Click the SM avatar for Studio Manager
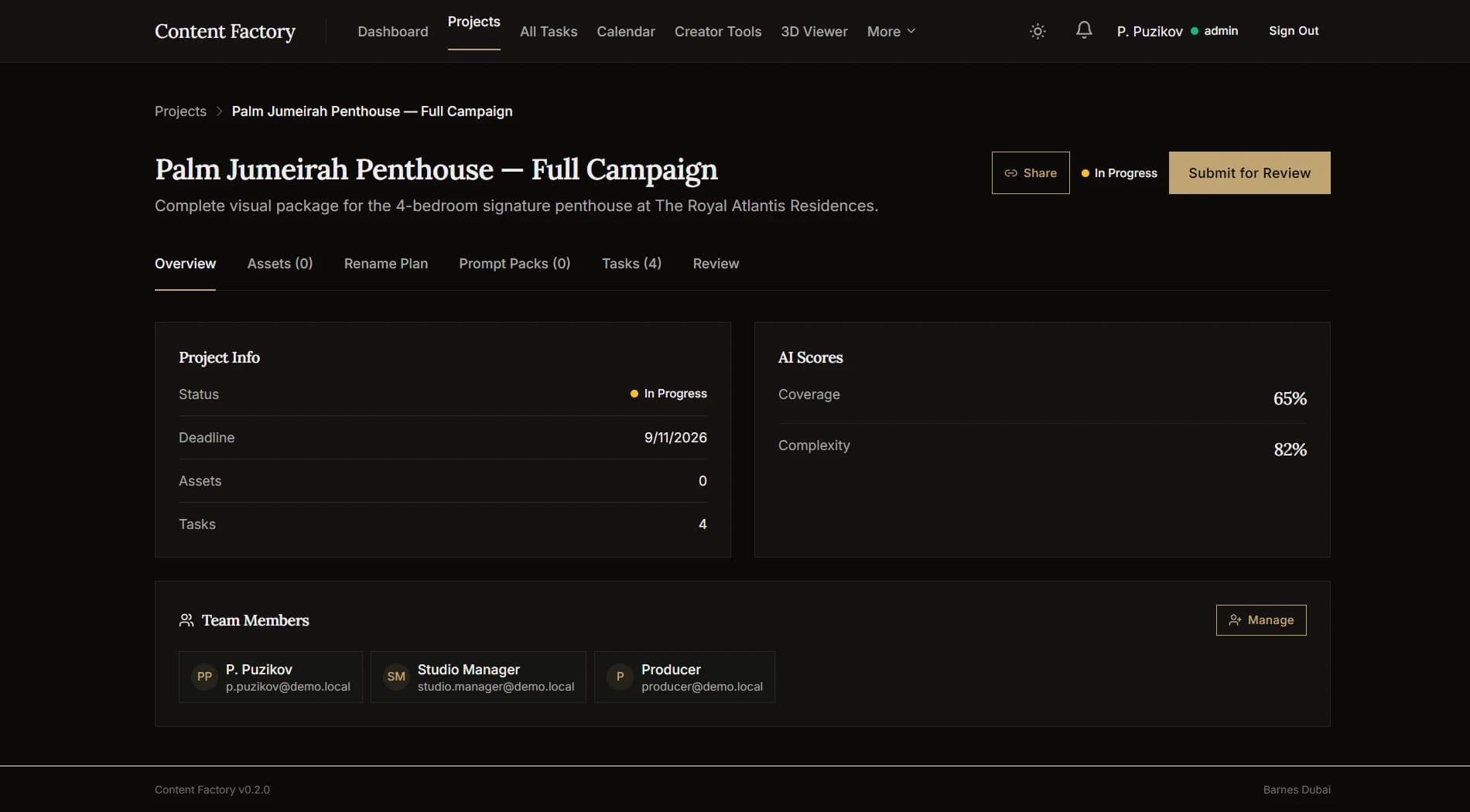This screenshot has height=812, width=1470. click(396, 677)
